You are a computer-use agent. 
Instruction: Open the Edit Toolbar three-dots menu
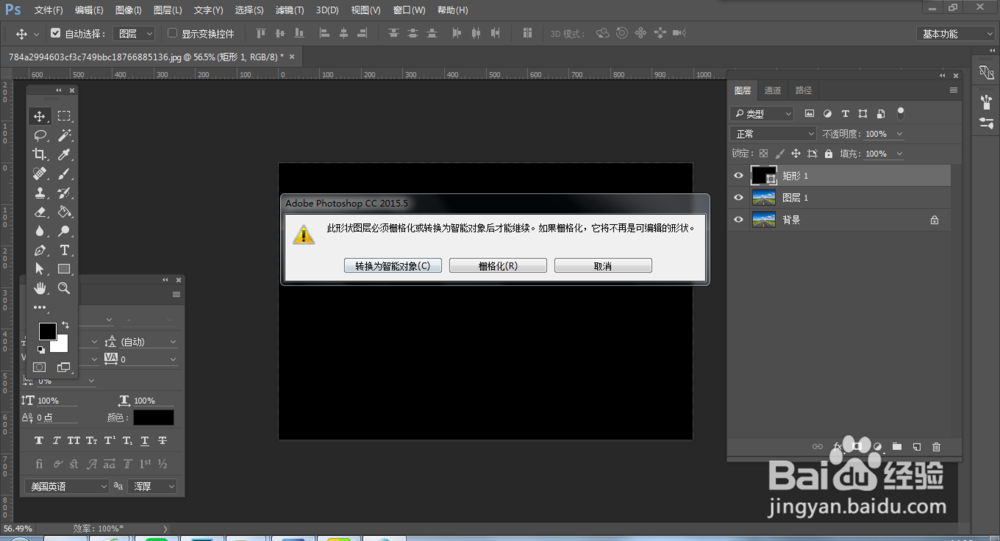click(x=40, y=308)
